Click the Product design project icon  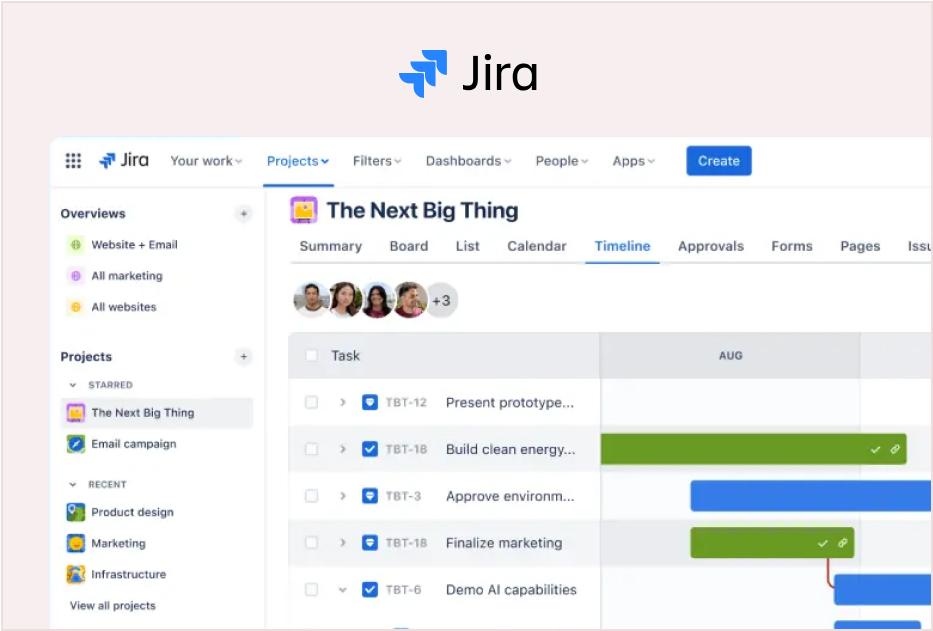coord(75,512)
